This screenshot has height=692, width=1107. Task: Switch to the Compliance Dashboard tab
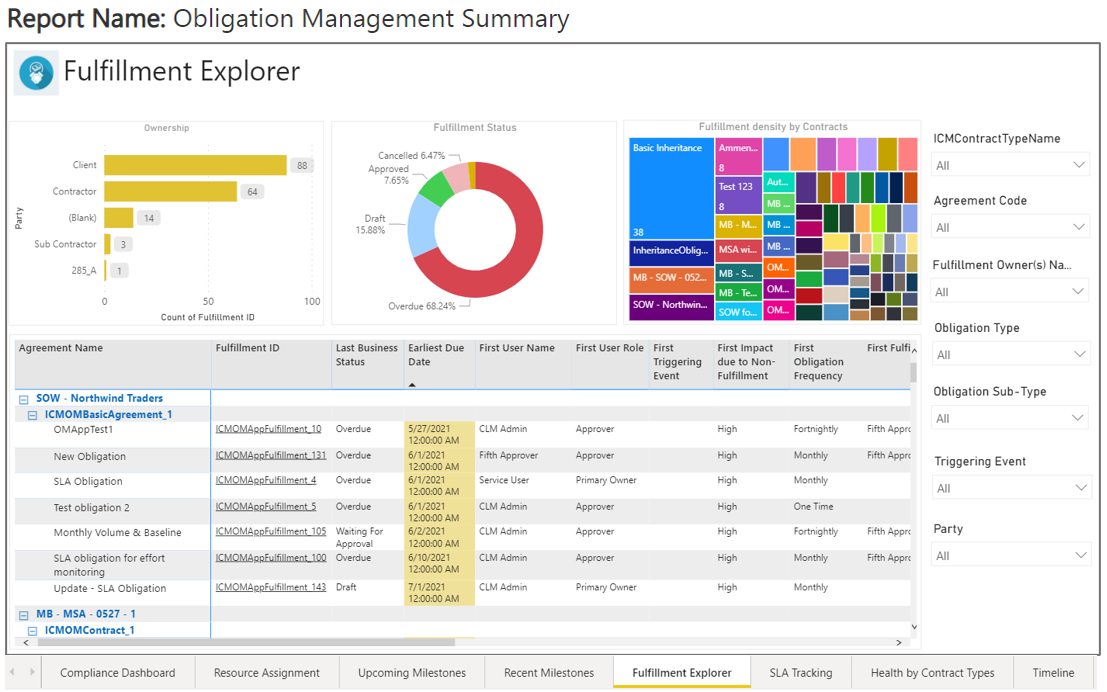point(117,673)
